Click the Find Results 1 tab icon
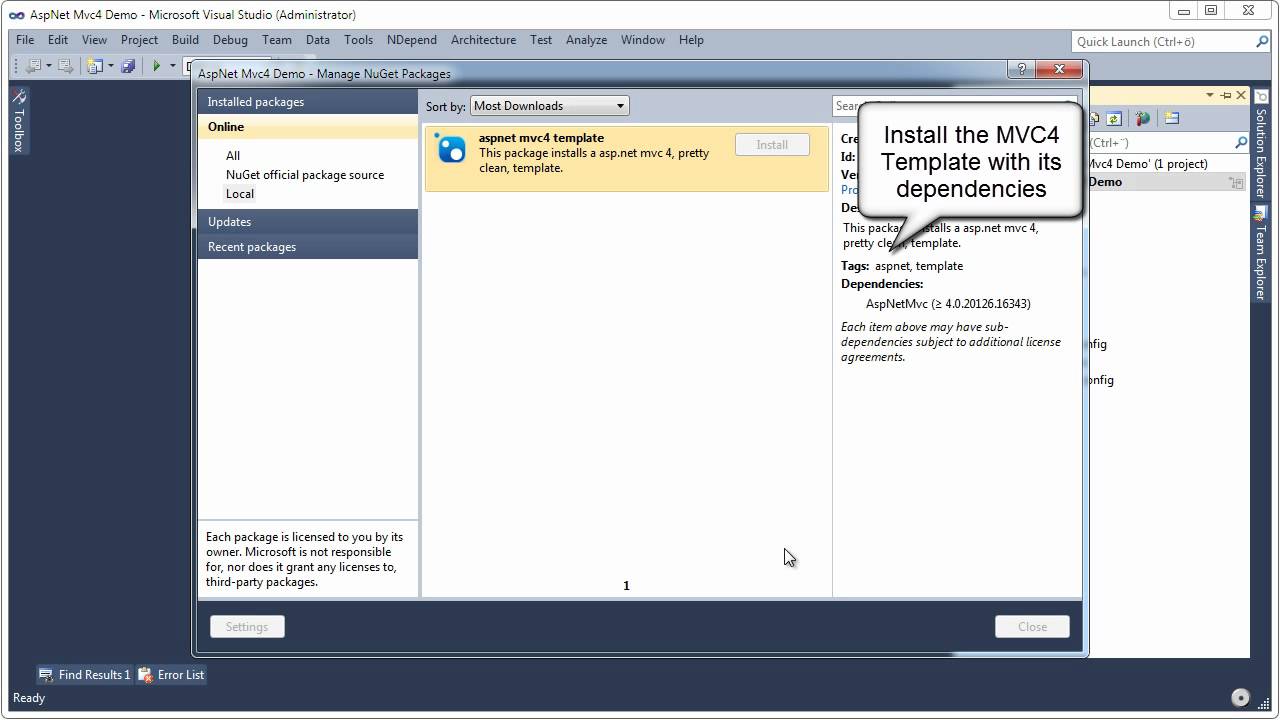Viewport: 1280px width, 720px height. pos(46,675)
